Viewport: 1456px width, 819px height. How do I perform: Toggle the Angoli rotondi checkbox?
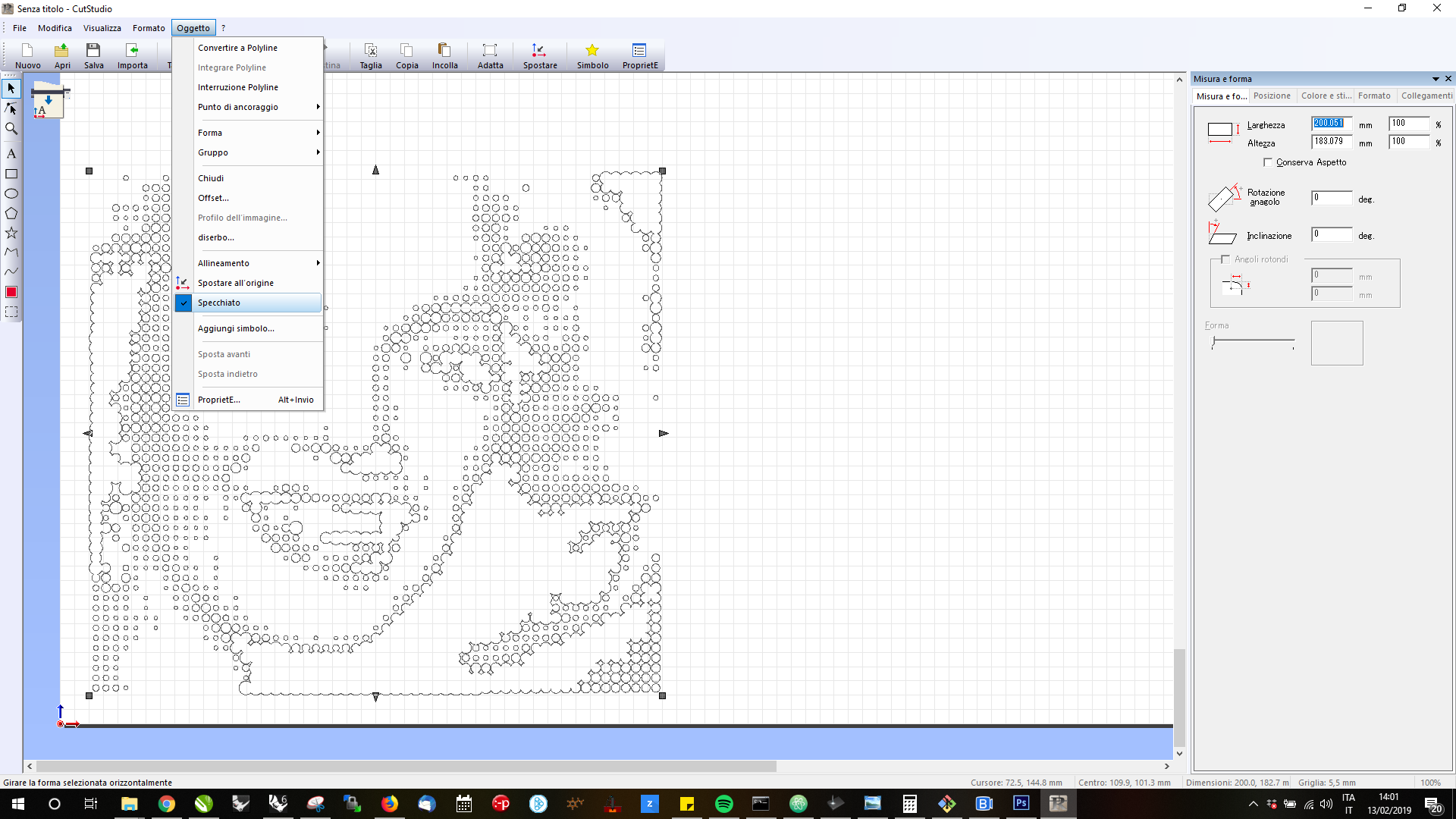coord(1225,259)
